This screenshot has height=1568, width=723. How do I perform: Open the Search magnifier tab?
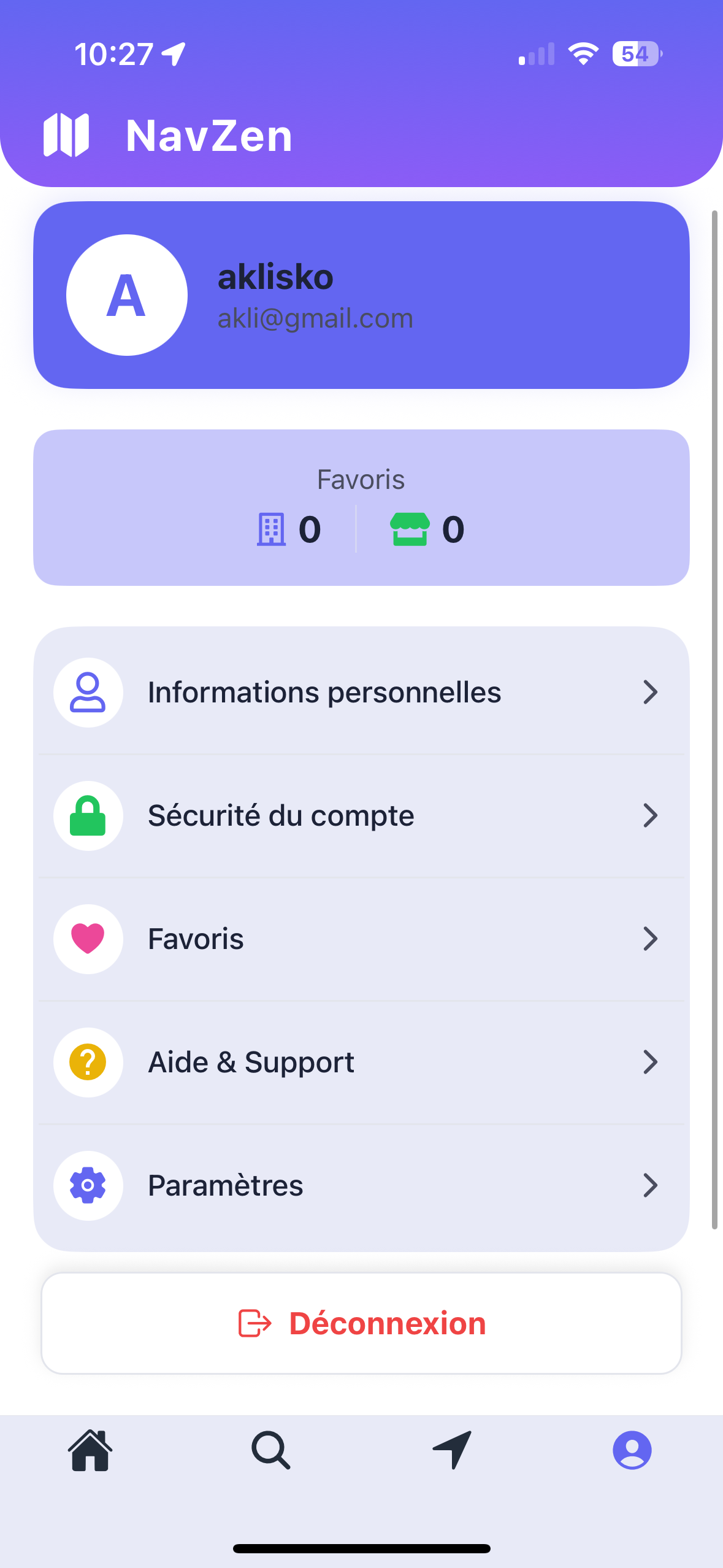[x=270, y=1450]
